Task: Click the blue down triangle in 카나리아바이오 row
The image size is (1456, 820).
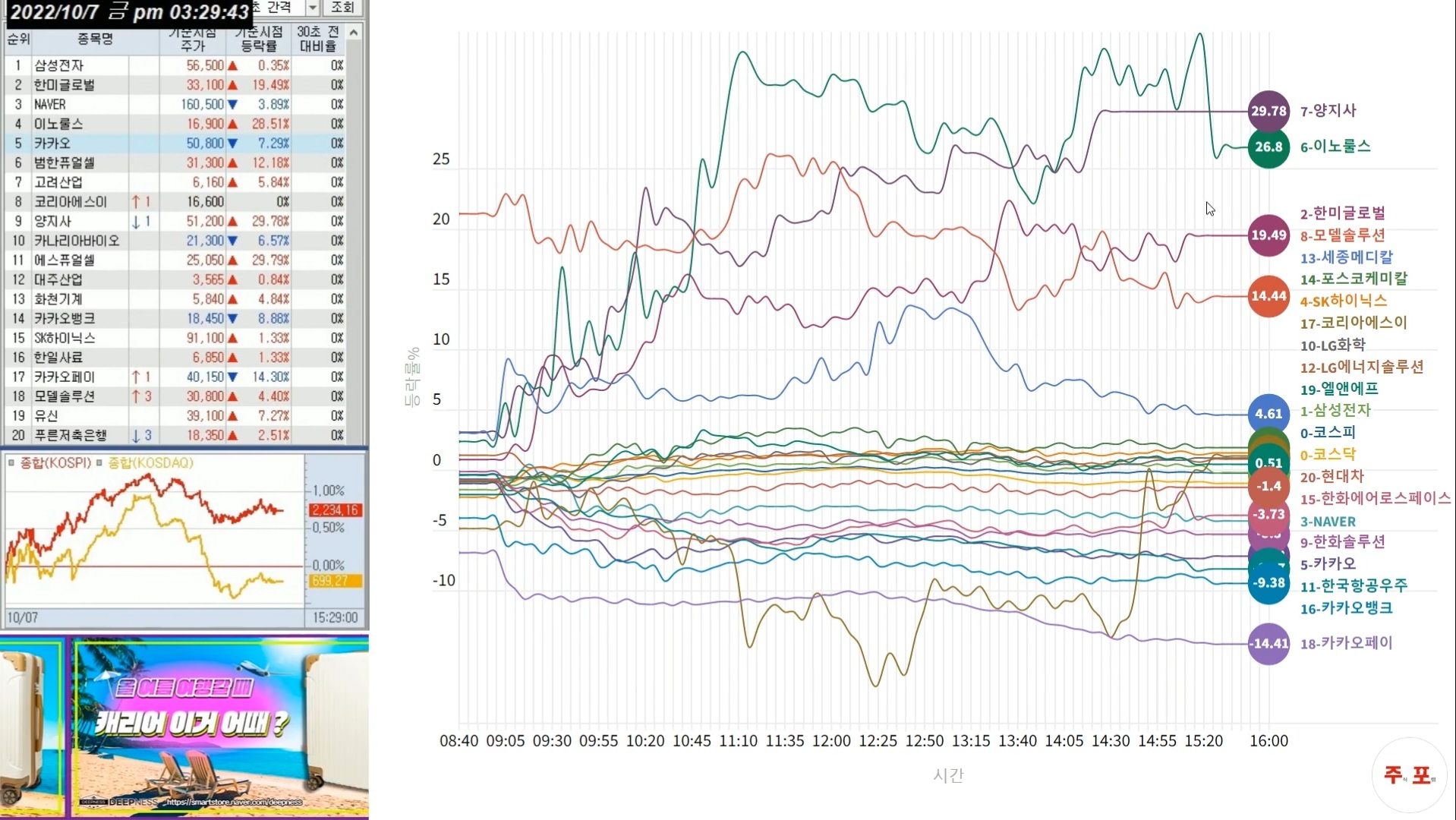Action: [x=232, y=241]
